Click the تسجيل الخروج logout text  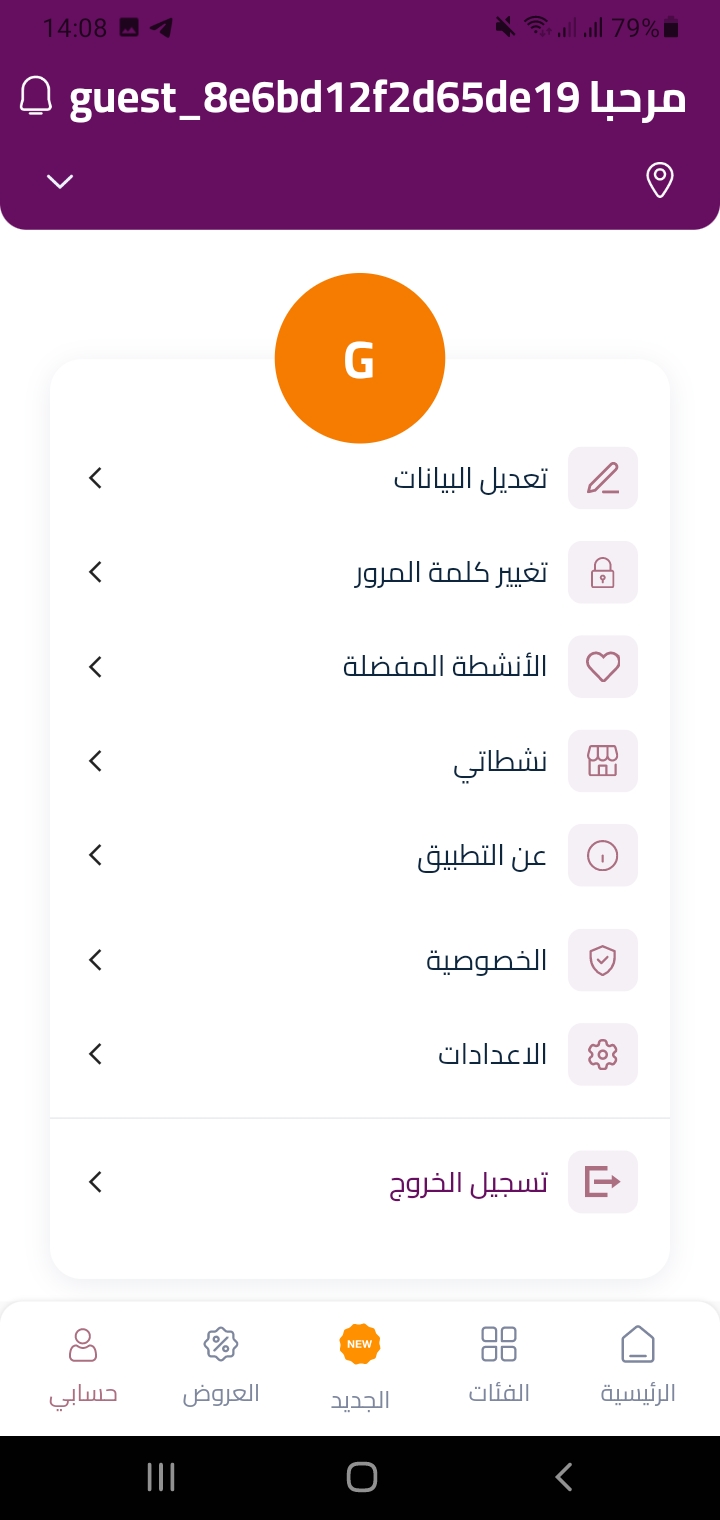click(x=468, y=1183)
